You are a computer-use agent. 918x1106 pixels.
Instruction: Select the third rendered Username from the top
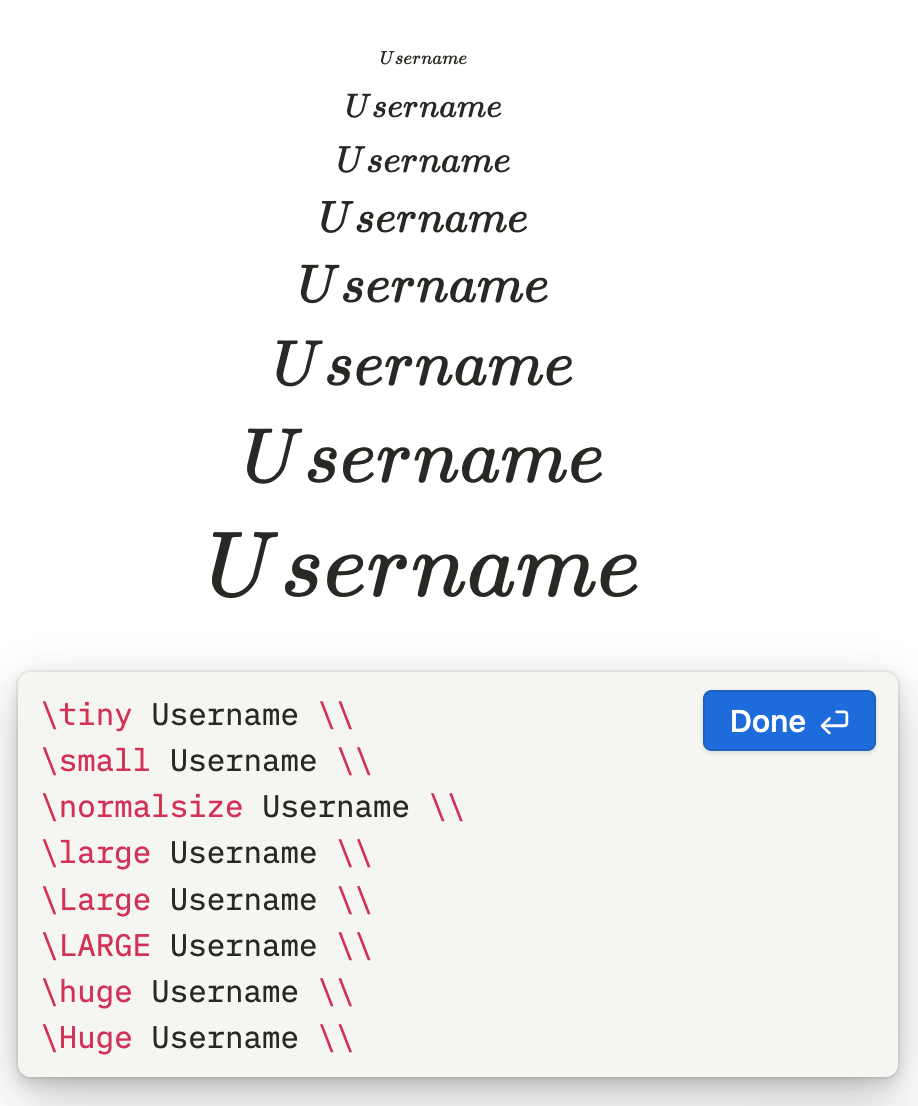423,160
